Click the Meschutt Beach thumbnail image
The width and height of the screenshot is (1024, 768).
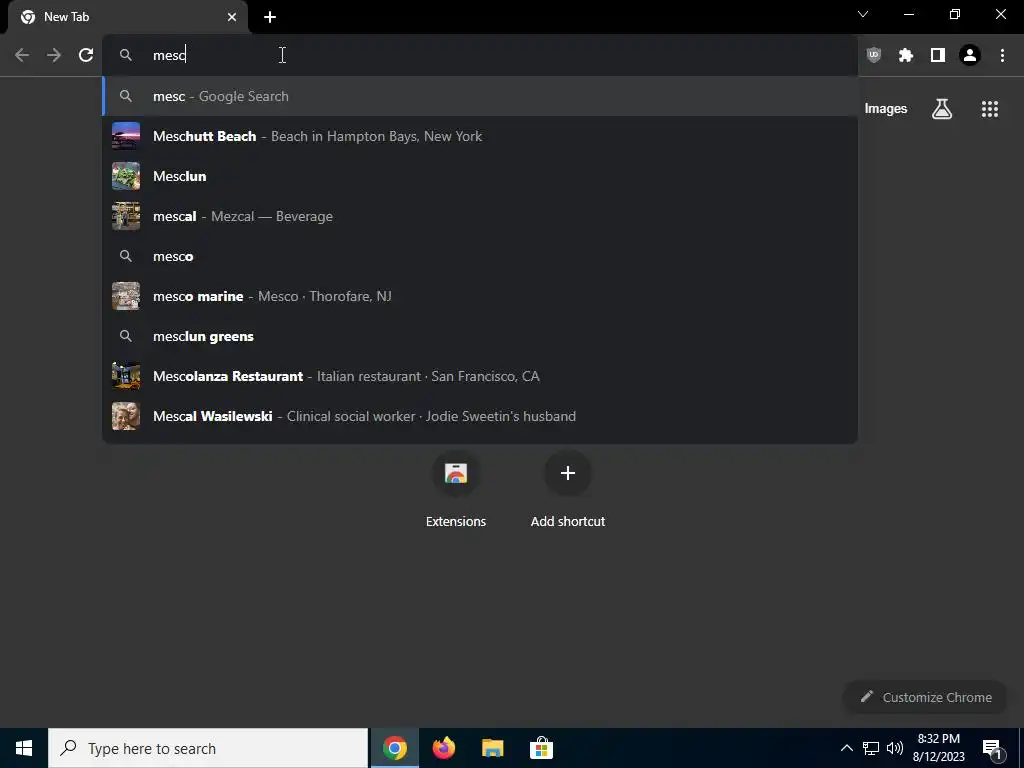[x=126, y=136]
